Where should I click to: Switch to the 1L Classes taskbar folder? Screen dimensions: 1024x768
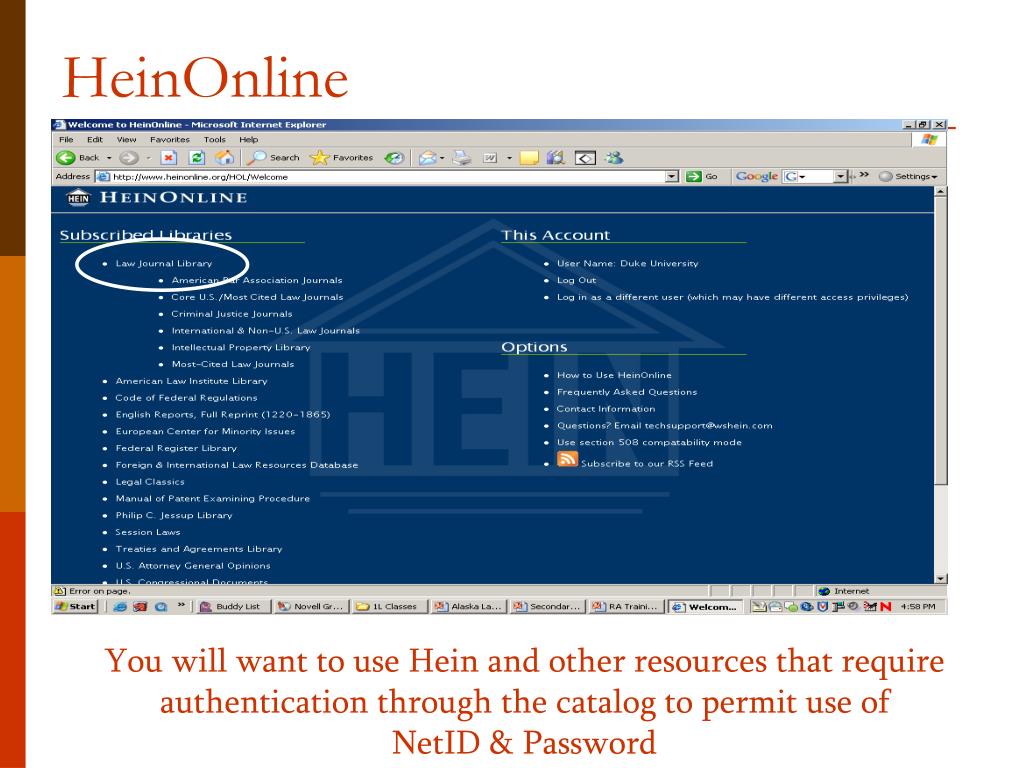(389, 607)
